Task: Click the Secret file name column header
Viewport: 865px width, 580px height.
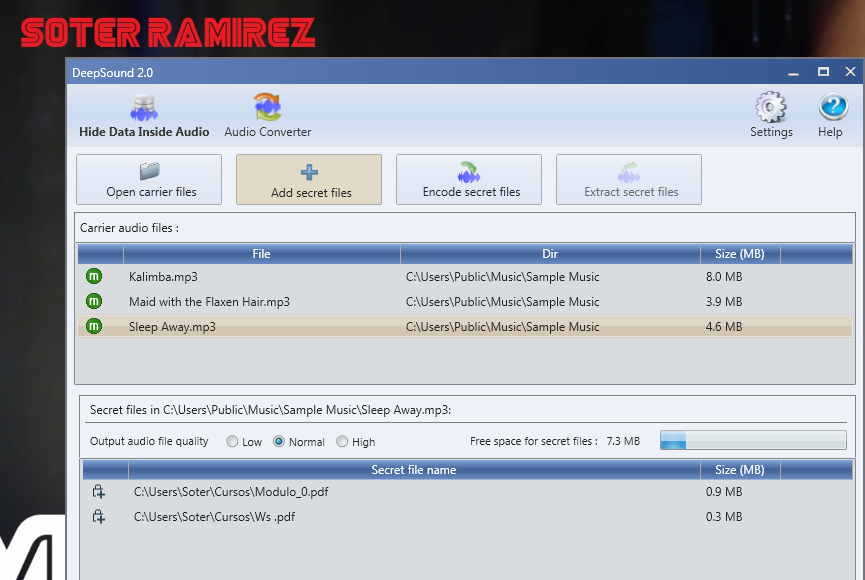Action: click(414, 470)
